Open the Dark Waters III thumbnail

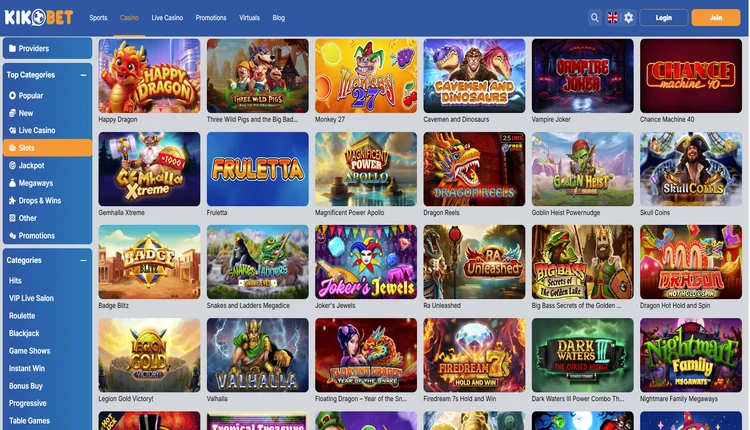583,355
